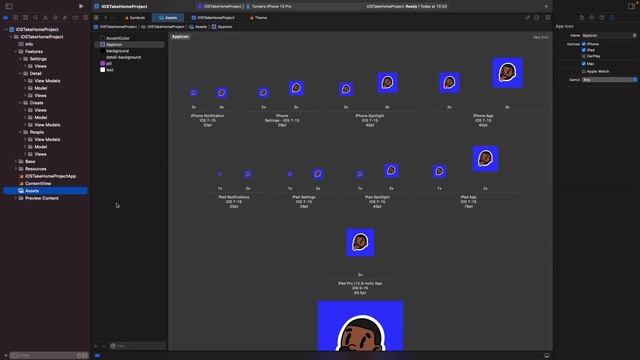Screen dimensions: 640x360
Task: Uncheck the Mac device checkbox
Action: pyautogui.click(x=584, y=64)
